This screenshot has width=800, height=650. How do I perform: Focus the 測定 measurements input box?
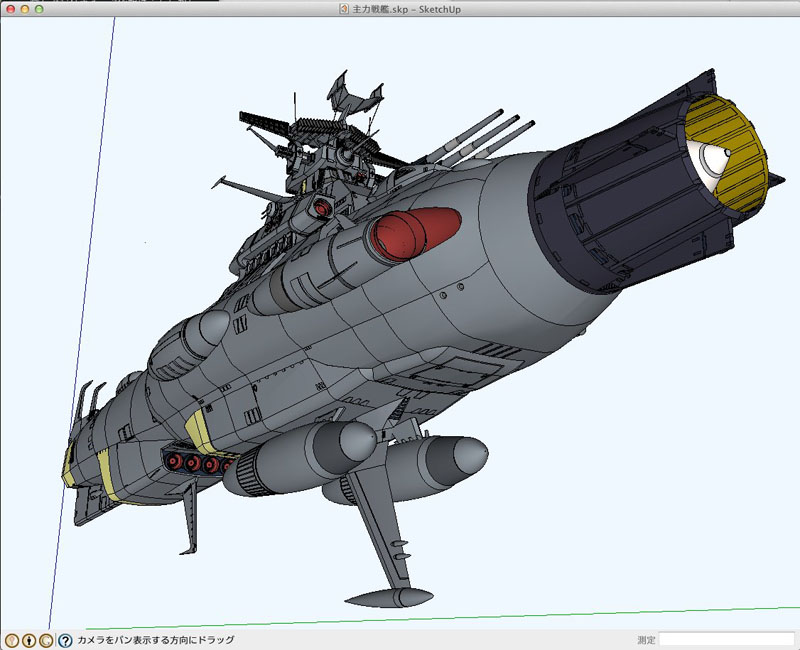[x=725, y=640]
